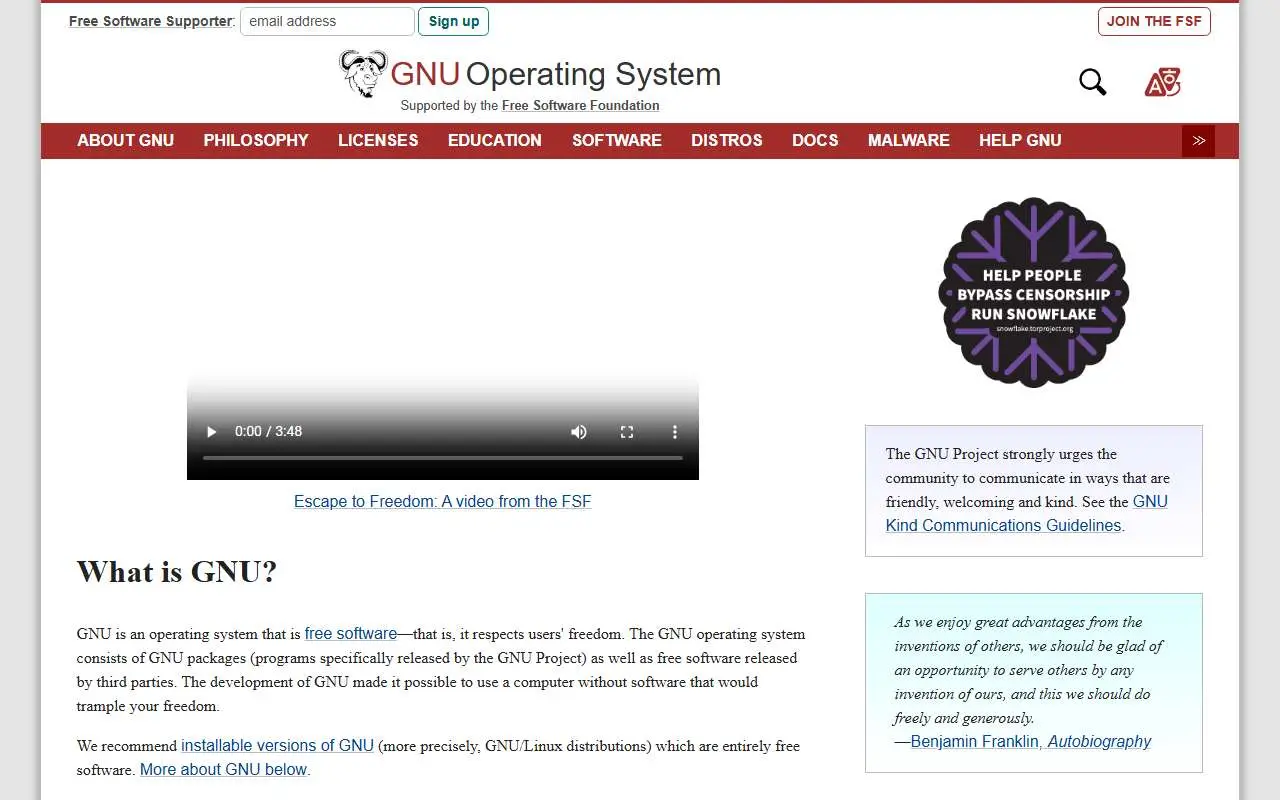The width and height of the screenshot is (1280, 800).
Task: Open the PHILOSOPHY menu
Action: tap(256, 141)
